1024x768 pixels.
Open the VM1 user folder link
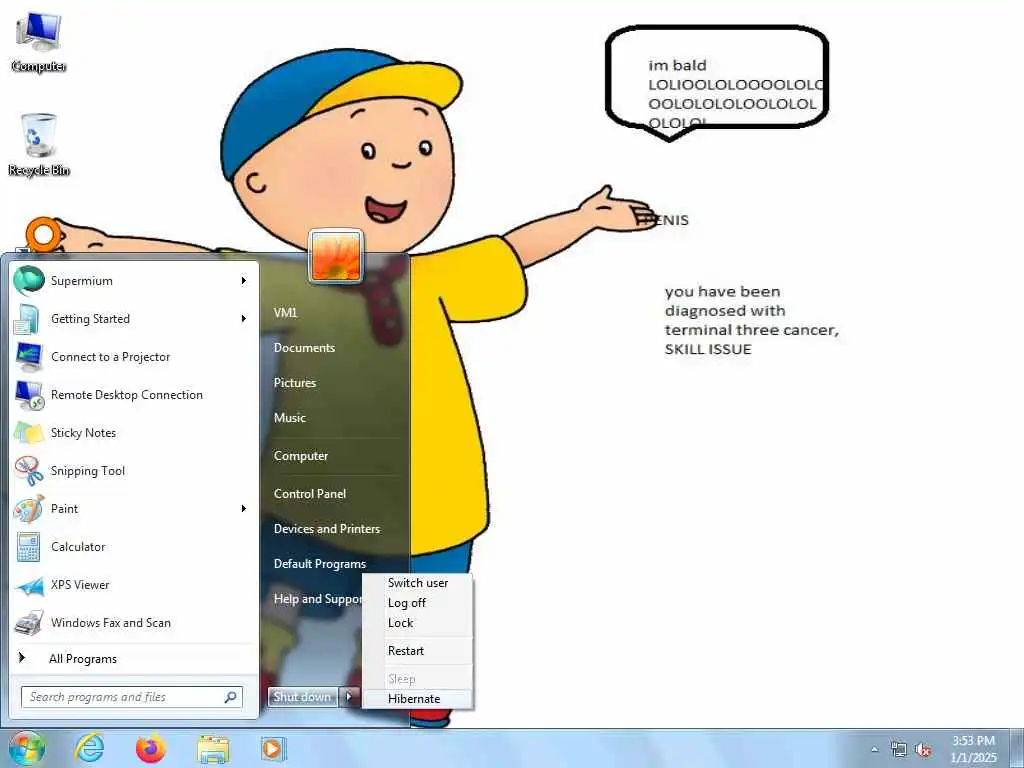(285, 313)
